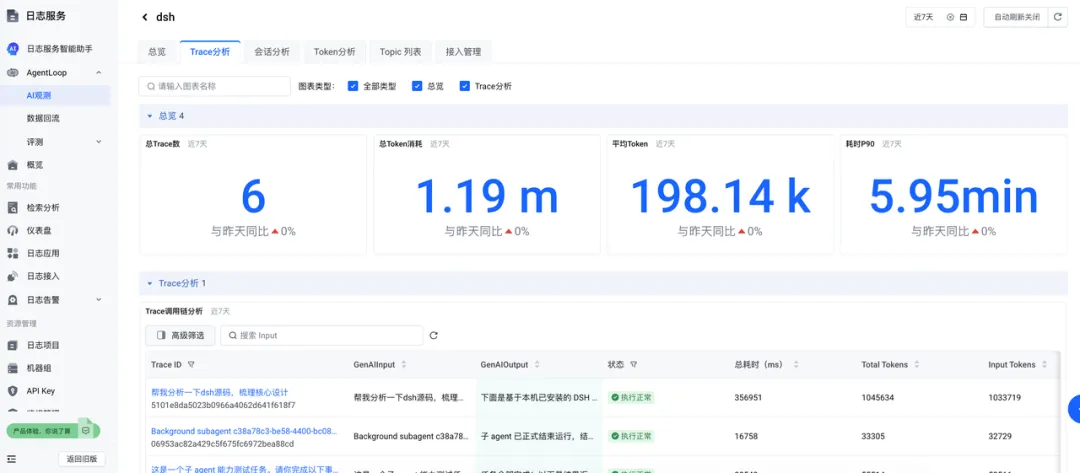Screen dimensions: 1080x473
Task: Filter the 状态 column
Action: pos(633,364)
